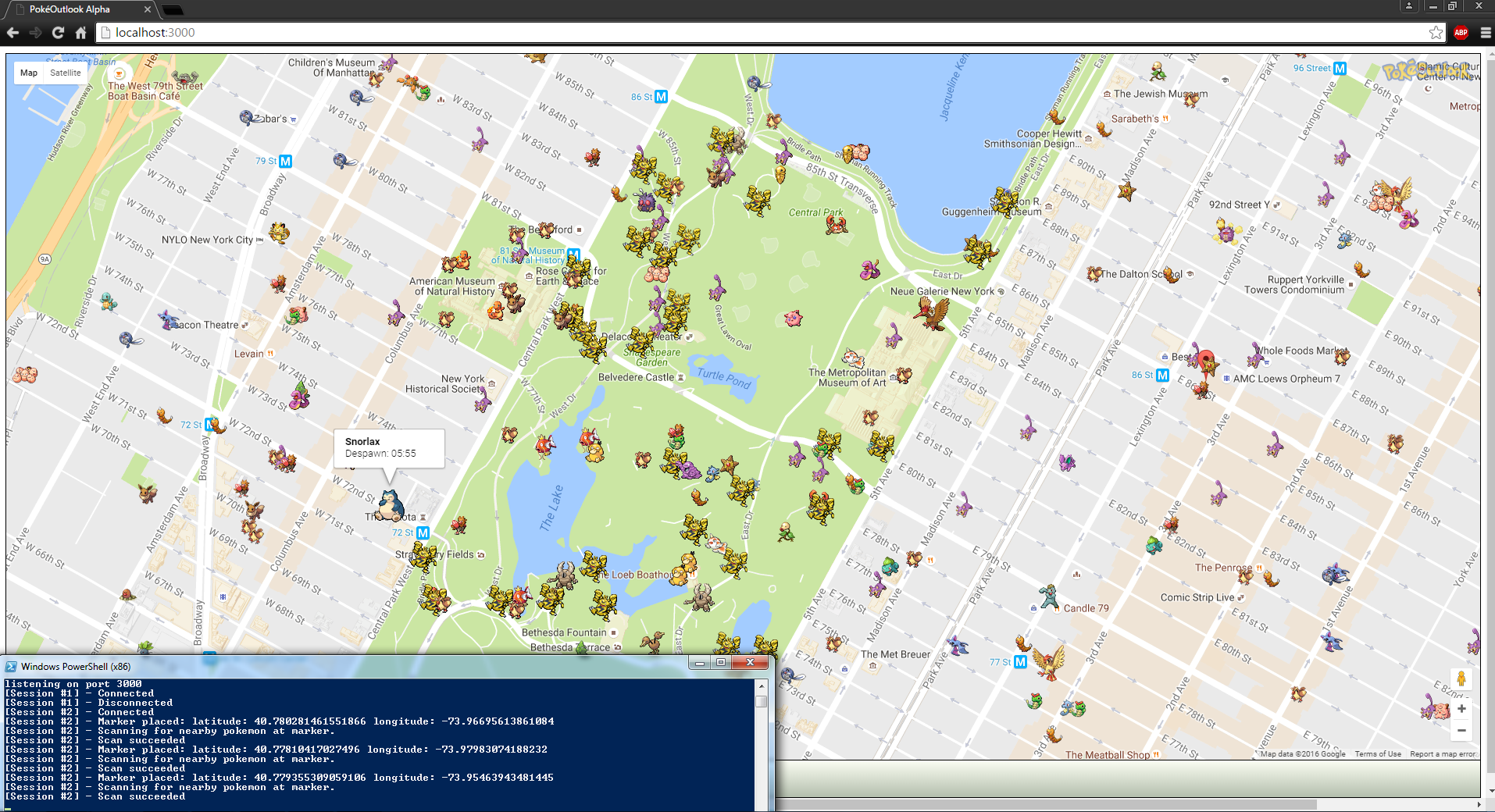
Task: Open the Chrome hamburger menu
Action: [x=1486, y=32]
